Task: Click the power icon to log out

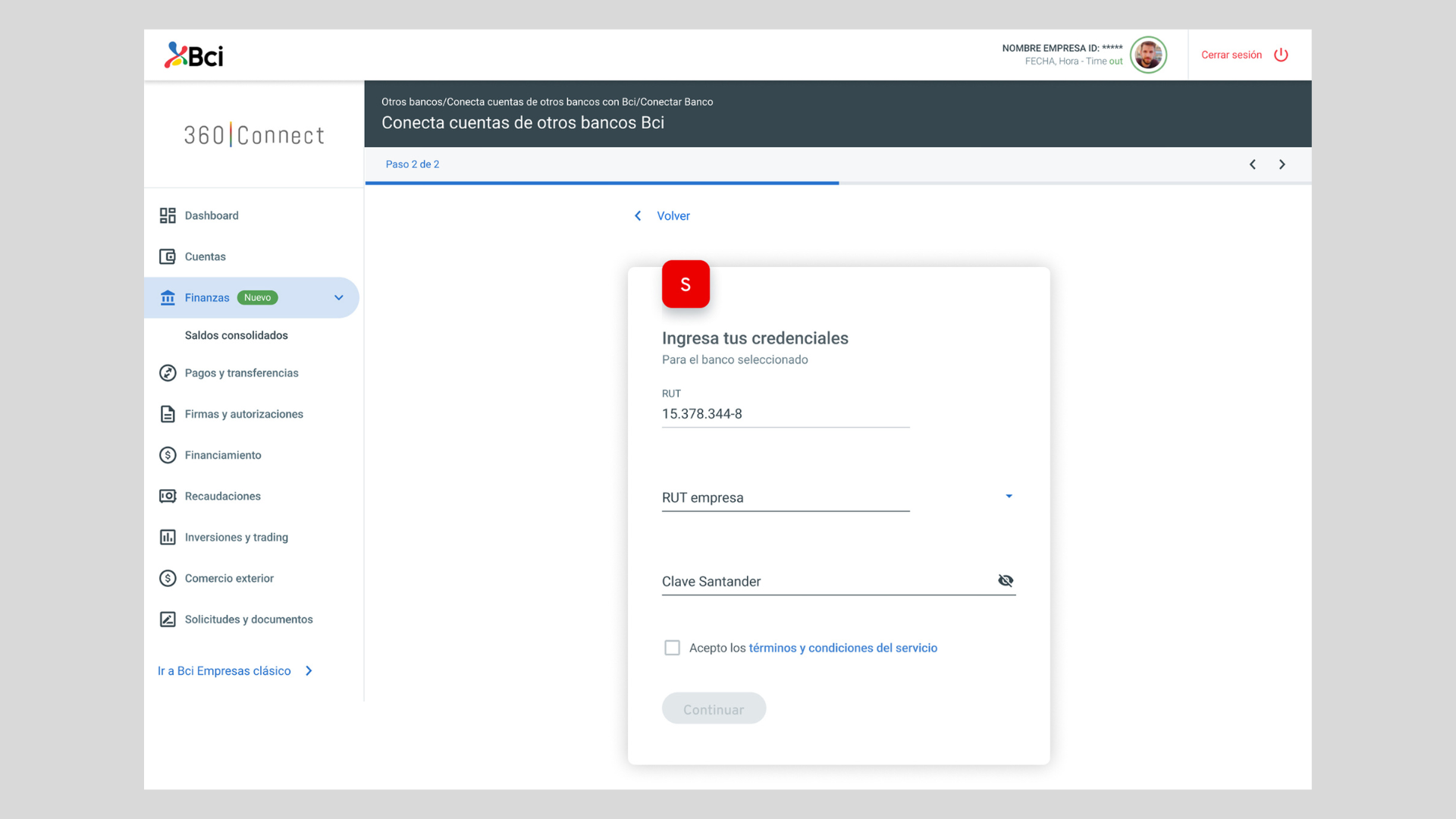Action: point(1281,55)
